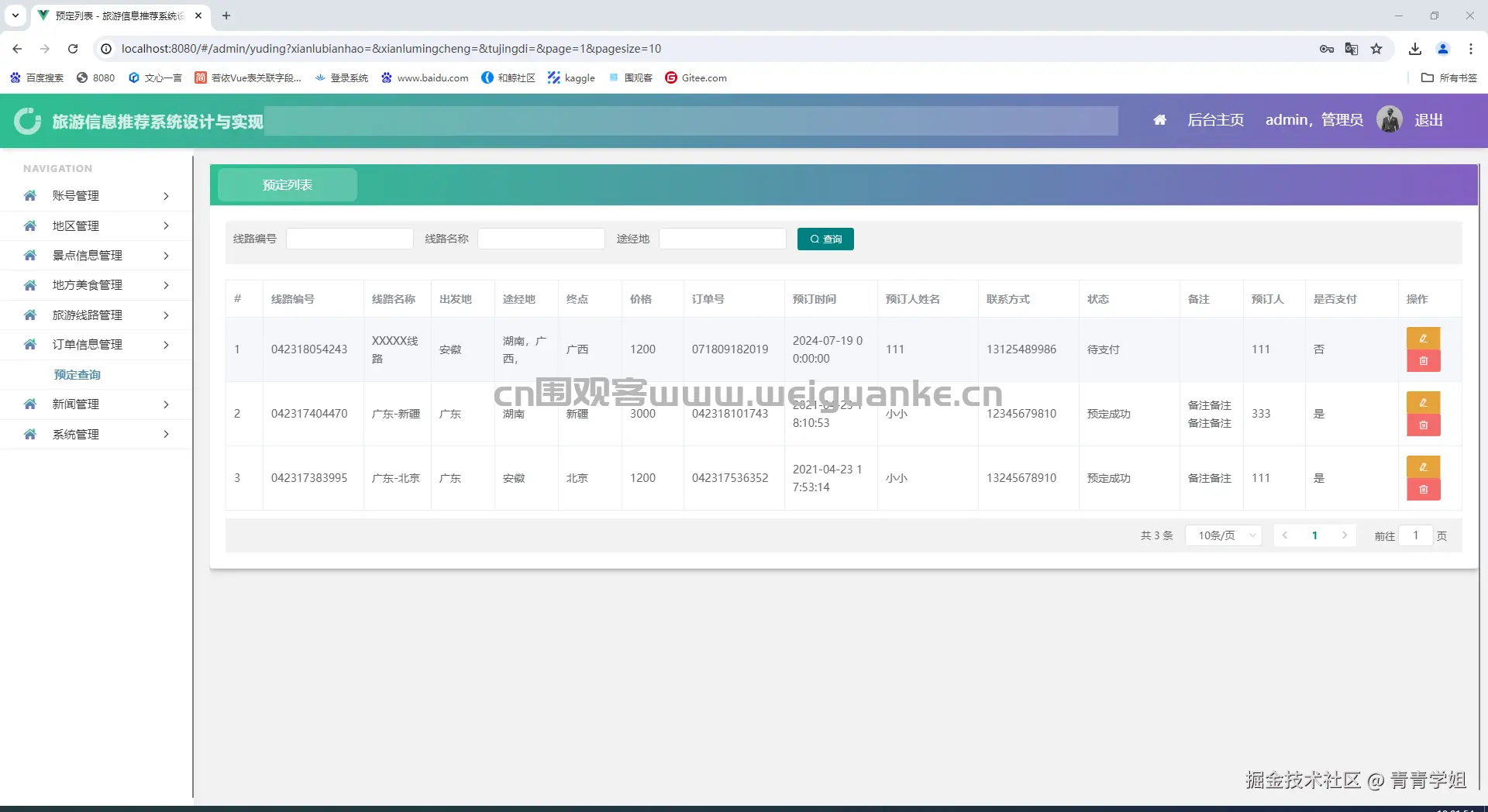Image resolution: width=1488 pixels, height=812 pixels.
Task: Open the 和鲸社区 bookmark
Action: coord(508,77)
